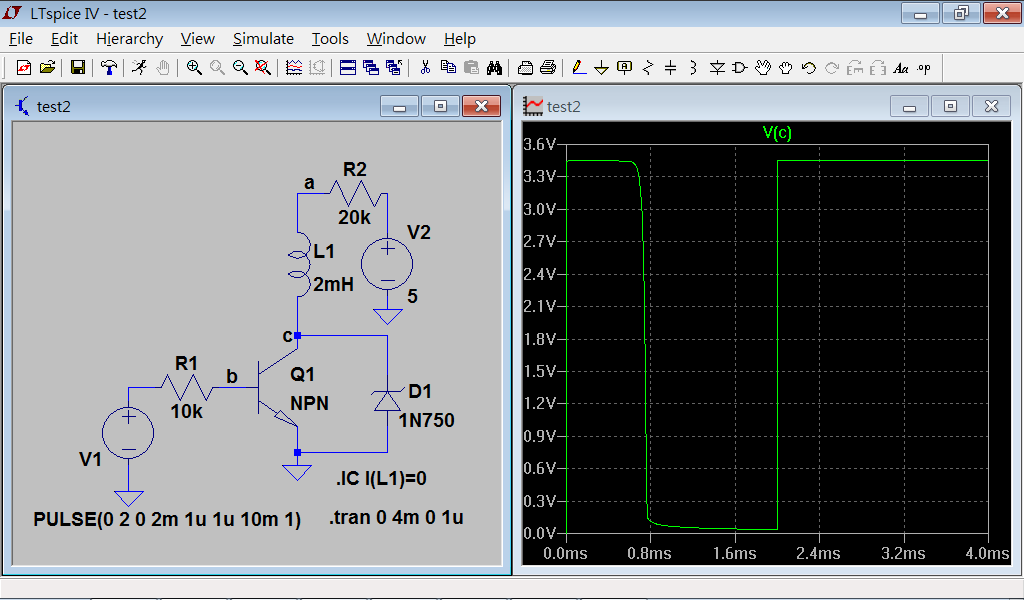Image resolution: width=1024 pixels, height=600 pixels.
Task: Maximize the test2 schematic window
Action: [440, 106]
